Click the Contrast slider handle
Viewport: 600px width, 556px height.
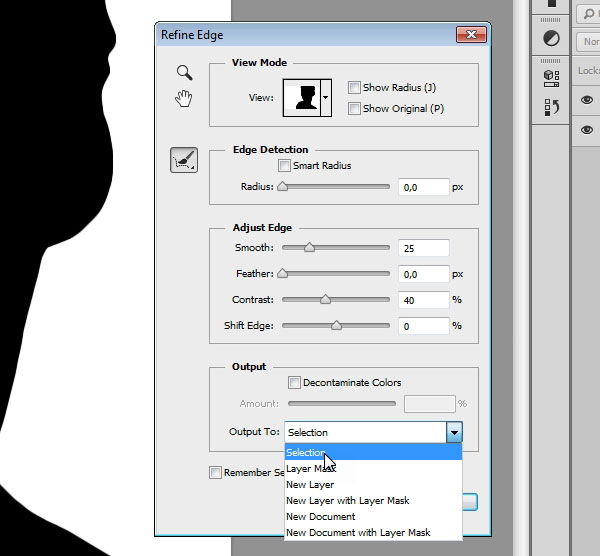[x=325, y=299]
